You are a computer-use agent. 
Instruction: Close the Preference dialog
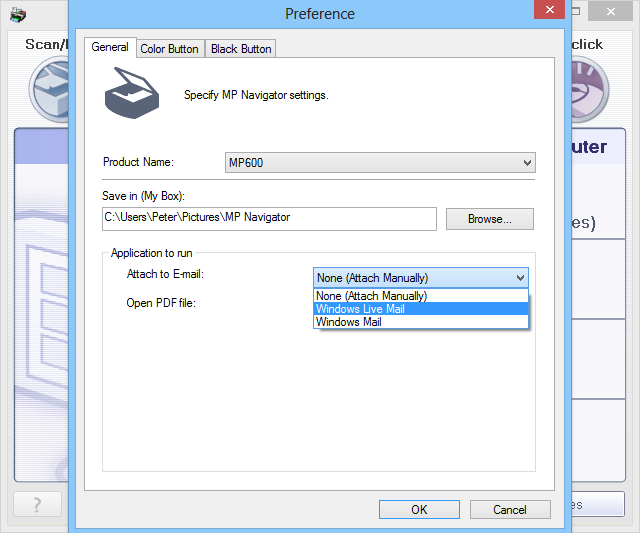549,9
